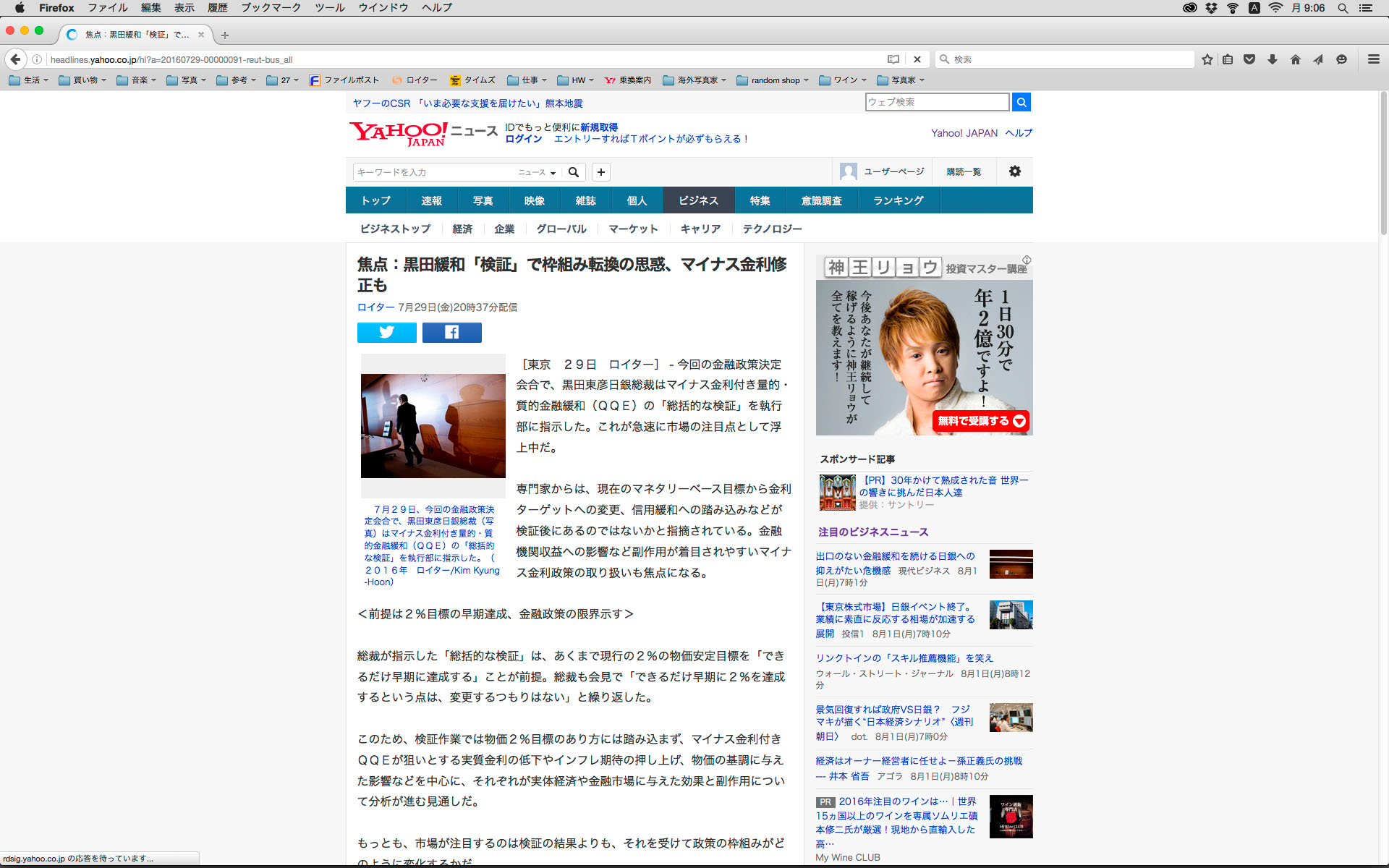Open the ブックマーク menu in menu bar

click(x=271, y=7)
